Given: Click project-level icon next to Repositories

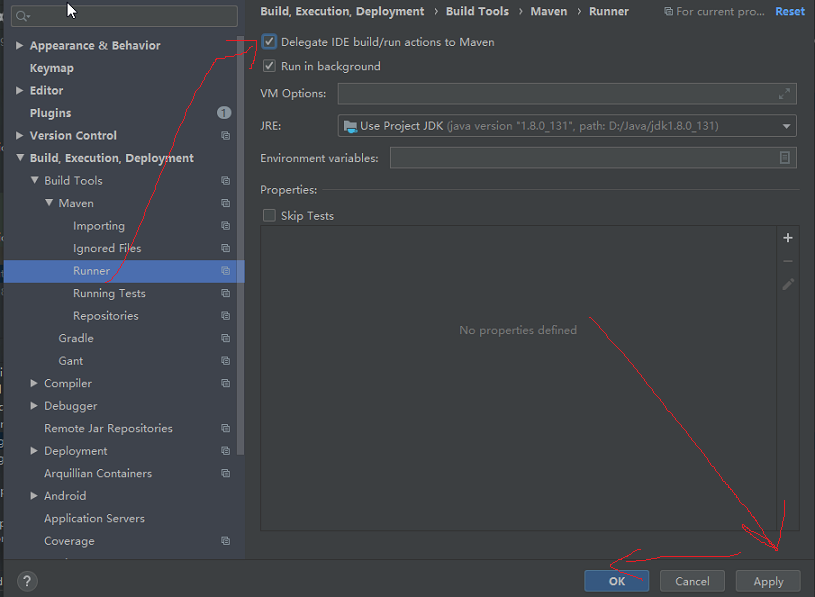Looking at the screenshot, I should coord(226,316).
